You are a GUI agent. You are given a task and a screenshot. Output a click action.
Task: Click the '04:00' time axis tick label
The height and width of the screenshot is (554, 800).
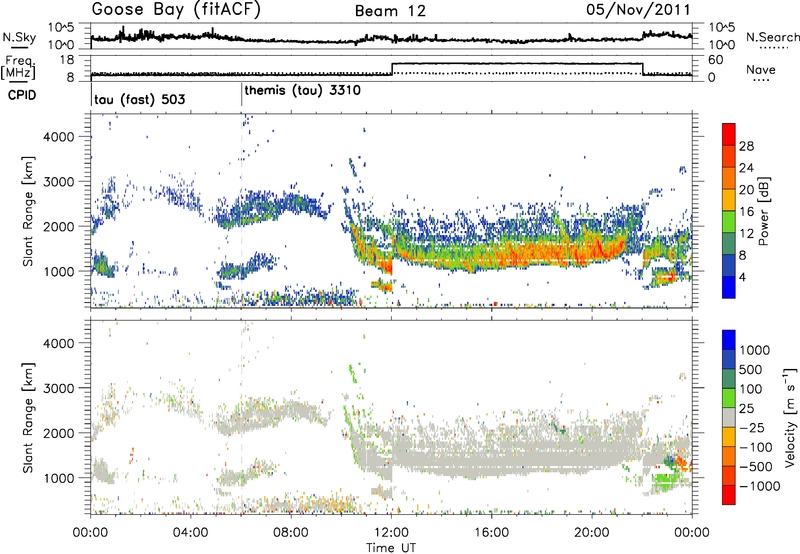191,532
